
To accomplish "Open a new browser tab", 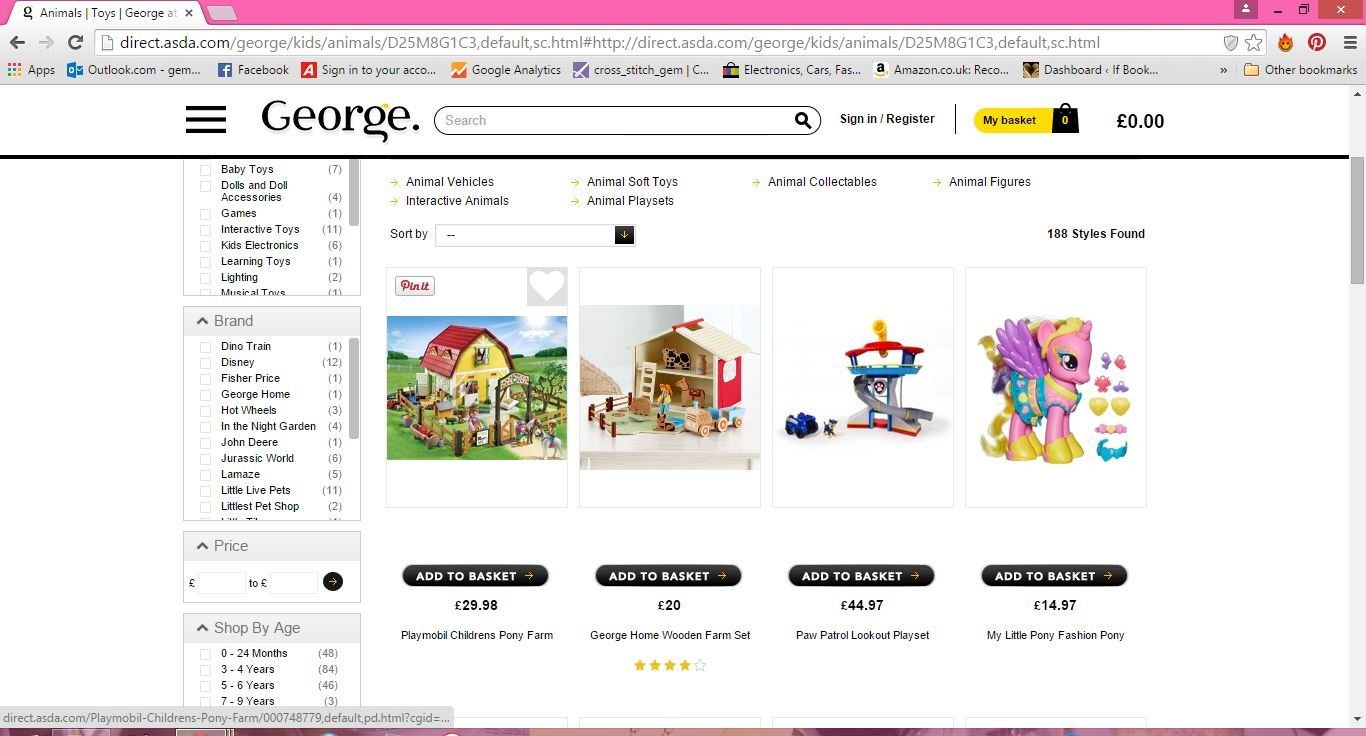I will point(221,13).
